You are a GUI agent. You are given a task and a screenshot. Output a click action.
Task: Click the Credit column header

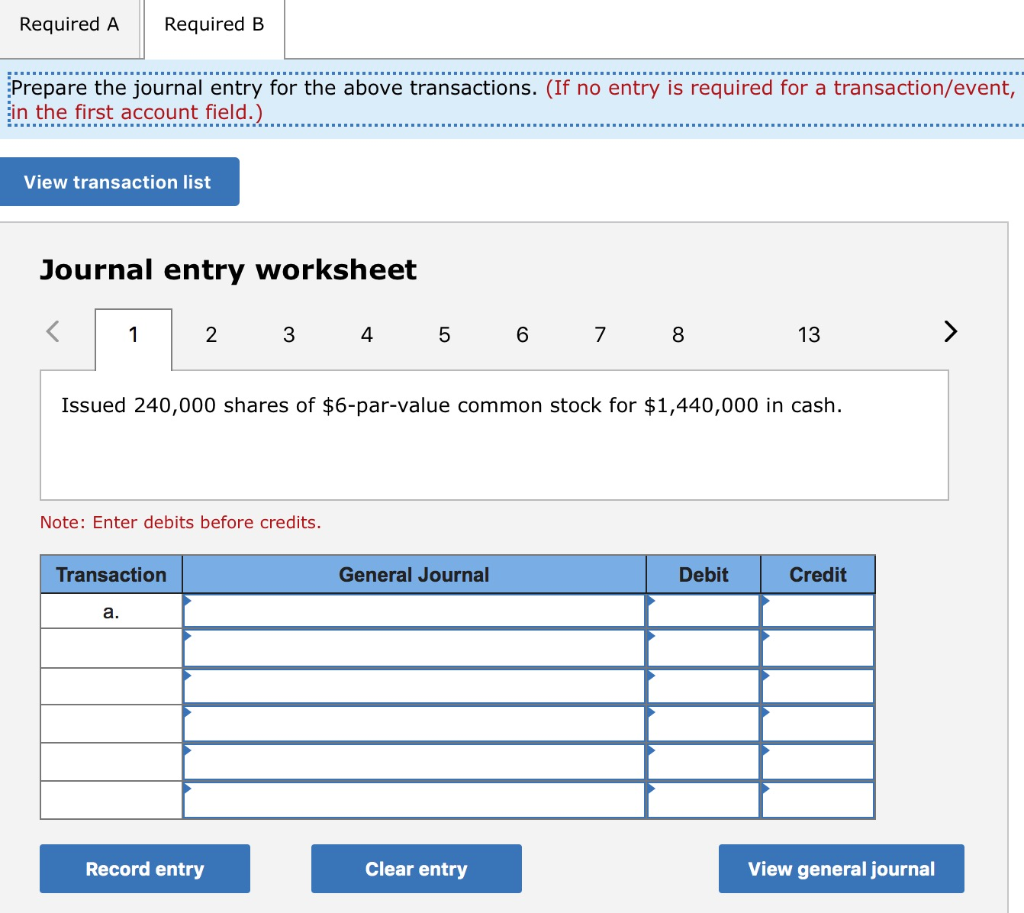pyautogui.click(x=818, y=575)
